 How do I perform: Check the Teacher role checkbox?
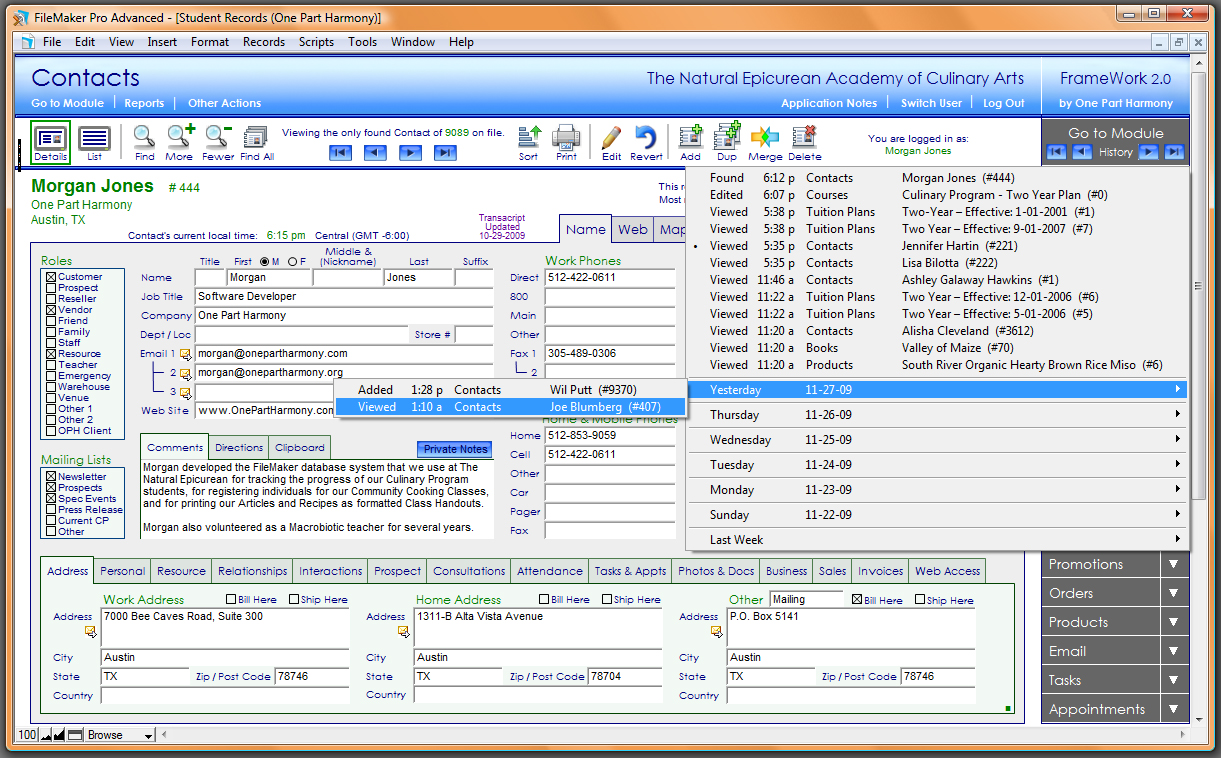51,365
